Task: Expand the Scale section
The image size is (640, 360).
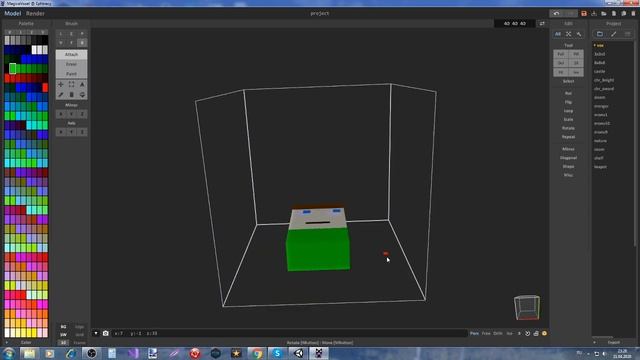Action: point(569,120)
